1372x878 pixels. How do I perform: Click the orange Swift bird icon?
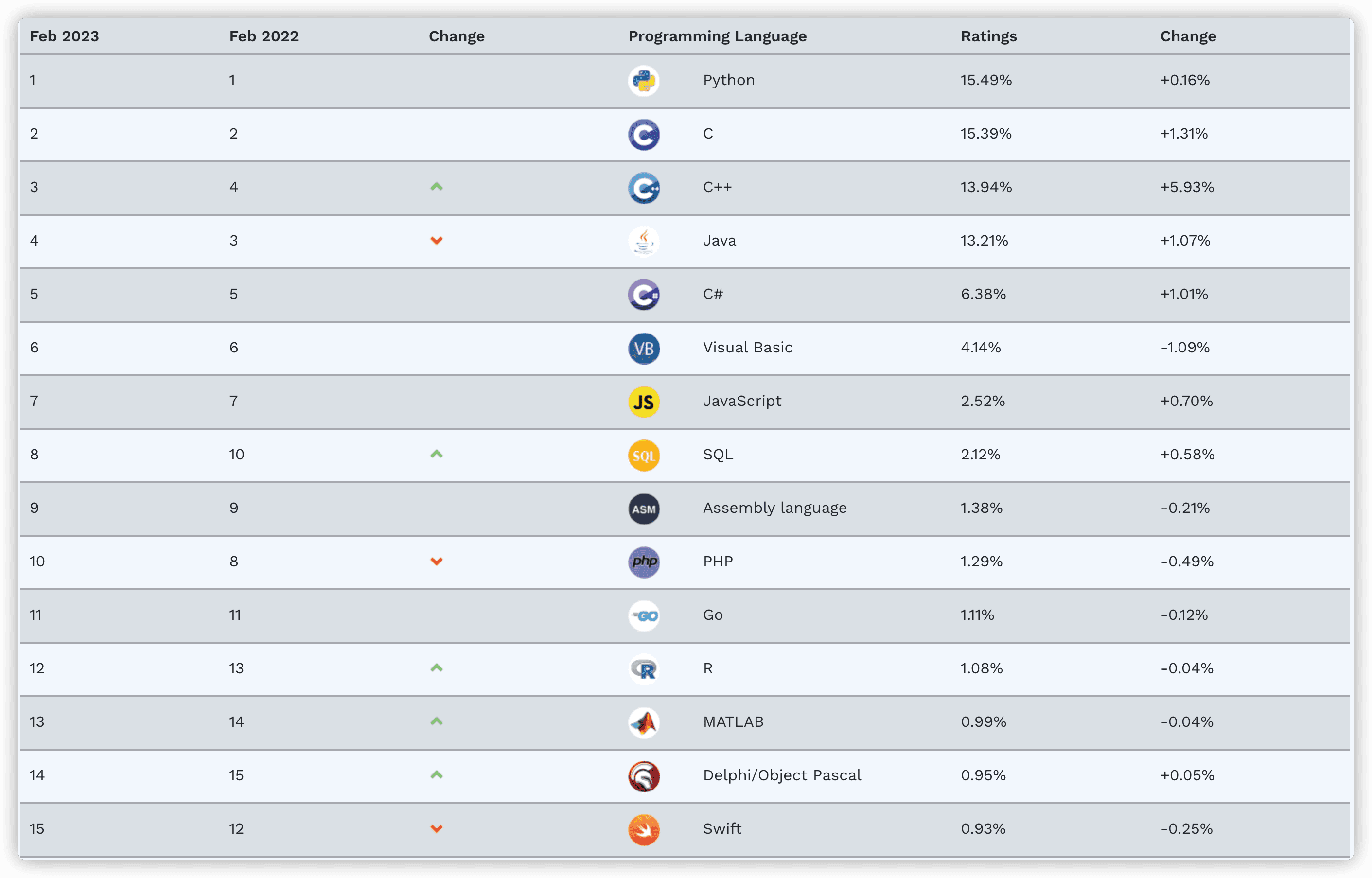tap(644, 829)
